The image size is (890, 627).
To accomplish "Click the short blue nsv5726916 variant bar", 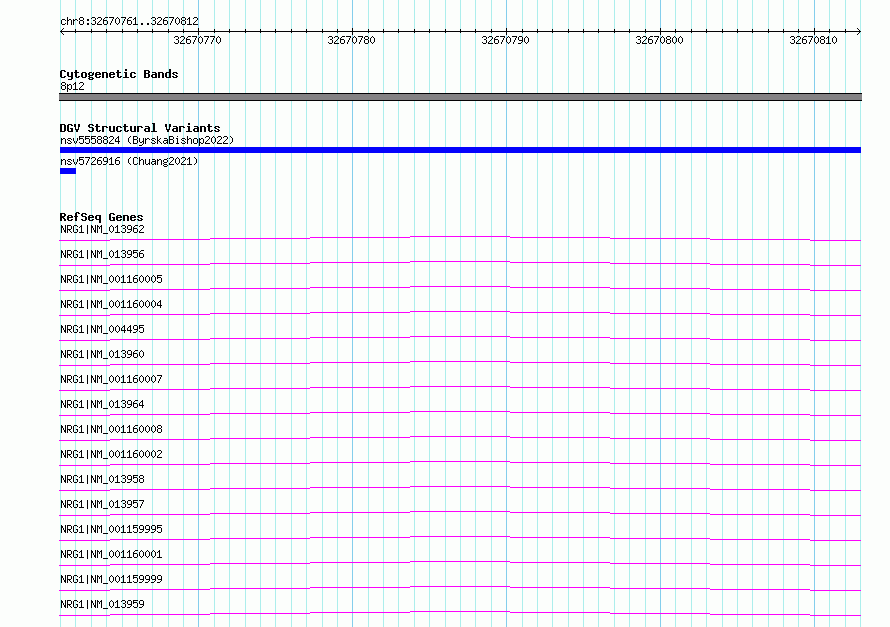I will pyautogui.click(x=68, y=171).
